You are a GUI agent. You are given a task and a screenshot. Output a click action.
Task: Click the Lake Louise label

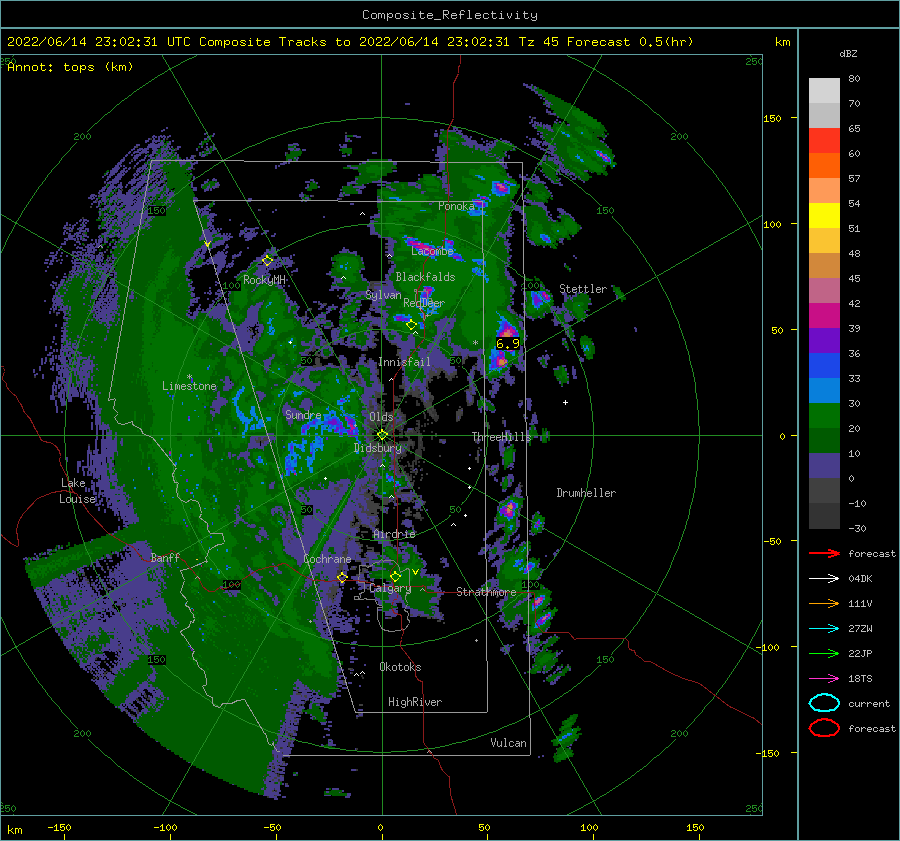pyautogui.click(x=77, y=491)
